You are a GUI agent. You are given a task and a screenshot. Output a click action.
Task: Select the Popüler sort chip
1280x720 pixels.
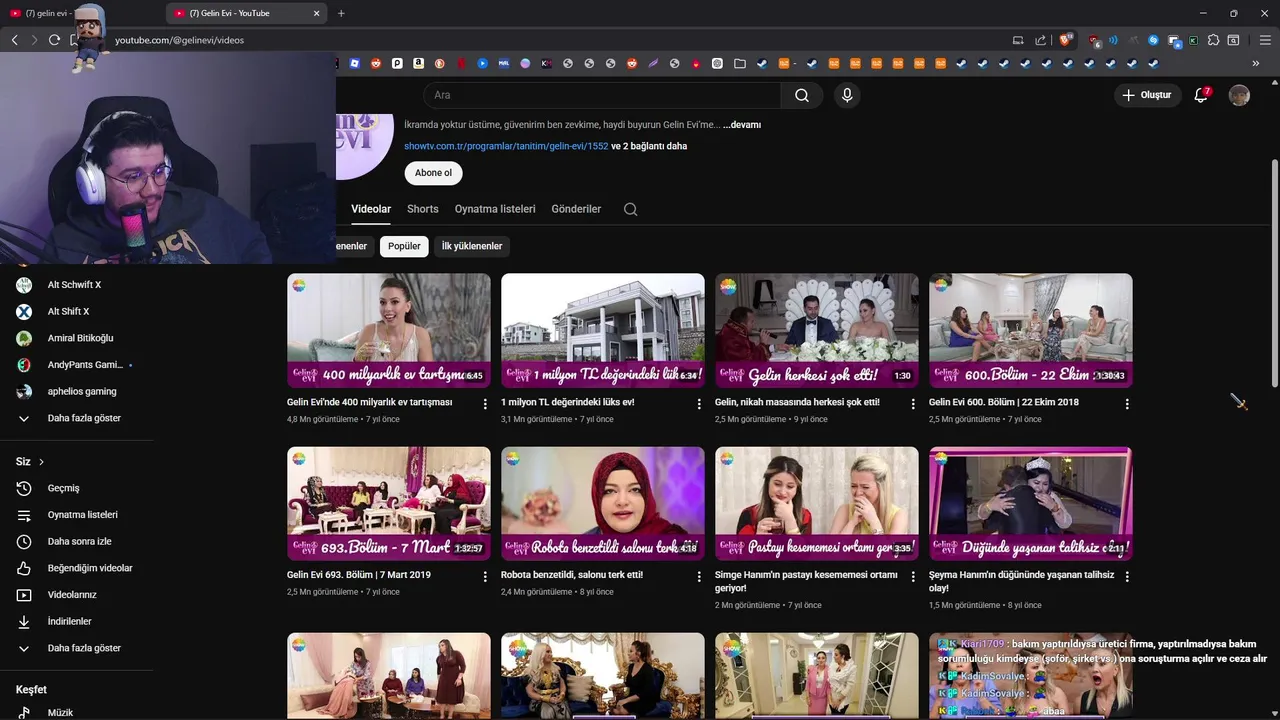404,246
